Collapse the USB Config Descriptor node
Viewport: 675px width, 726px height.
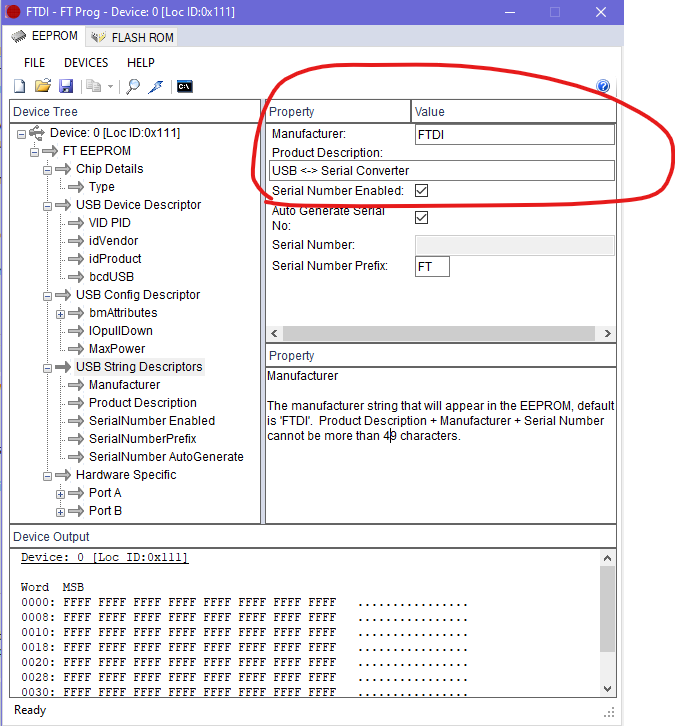(47, 296)
